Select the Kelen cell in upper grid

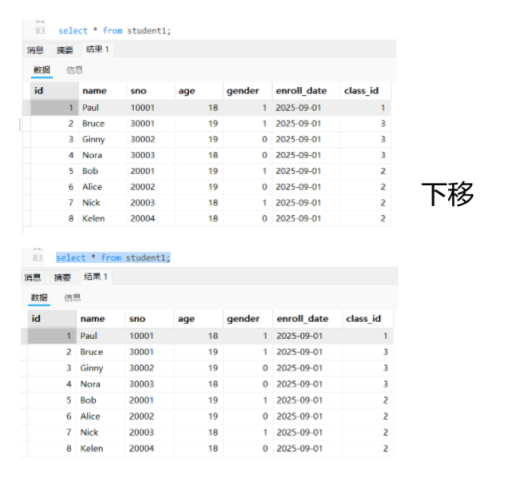103,219
